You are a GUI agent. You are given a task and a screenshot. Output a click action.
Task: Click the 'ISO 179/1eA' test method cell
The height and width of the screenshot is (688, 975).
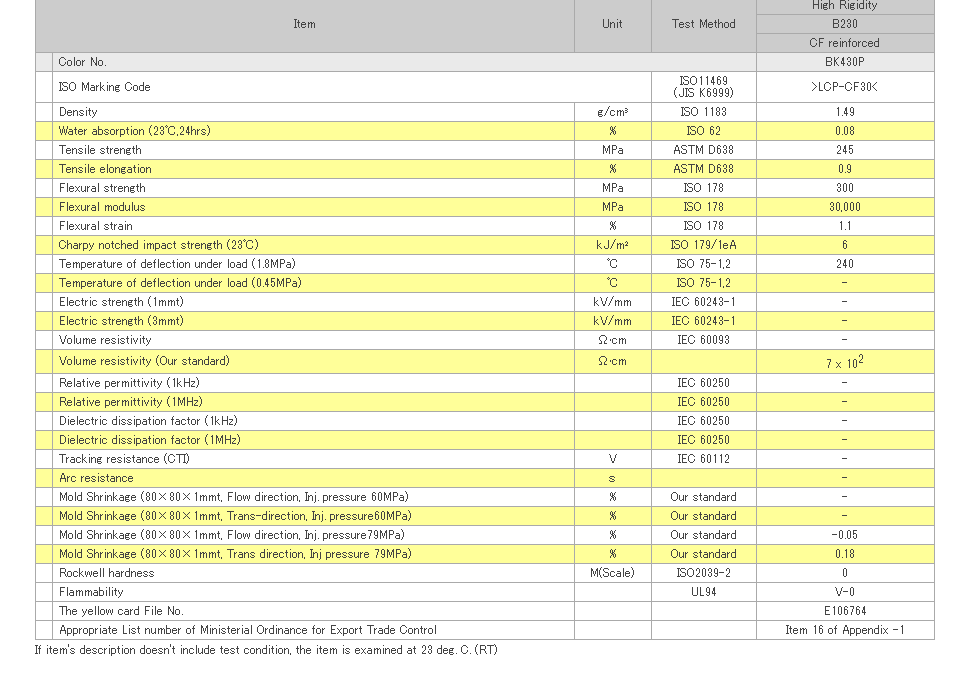click(x=703, y=245)
